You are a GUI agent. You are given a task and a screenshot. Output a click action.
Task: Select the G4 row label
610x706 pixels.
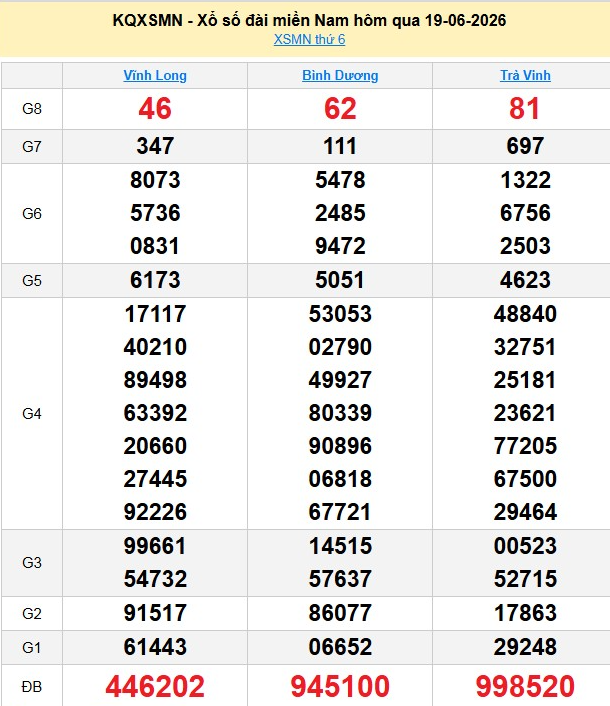pos(32,413)
